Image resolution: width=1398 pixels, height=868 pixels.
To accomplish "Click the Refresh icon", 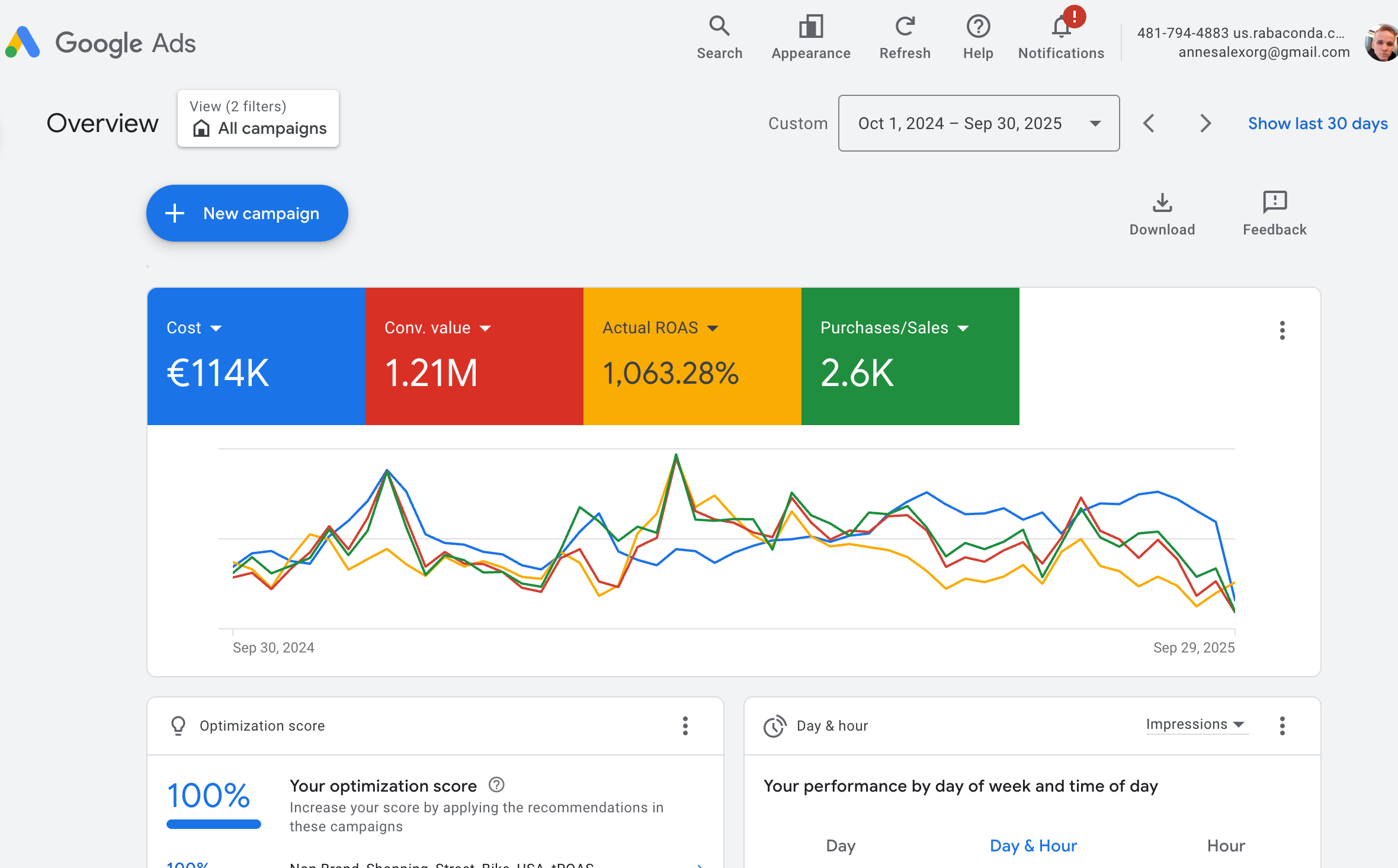I will (x=905, y=27).
